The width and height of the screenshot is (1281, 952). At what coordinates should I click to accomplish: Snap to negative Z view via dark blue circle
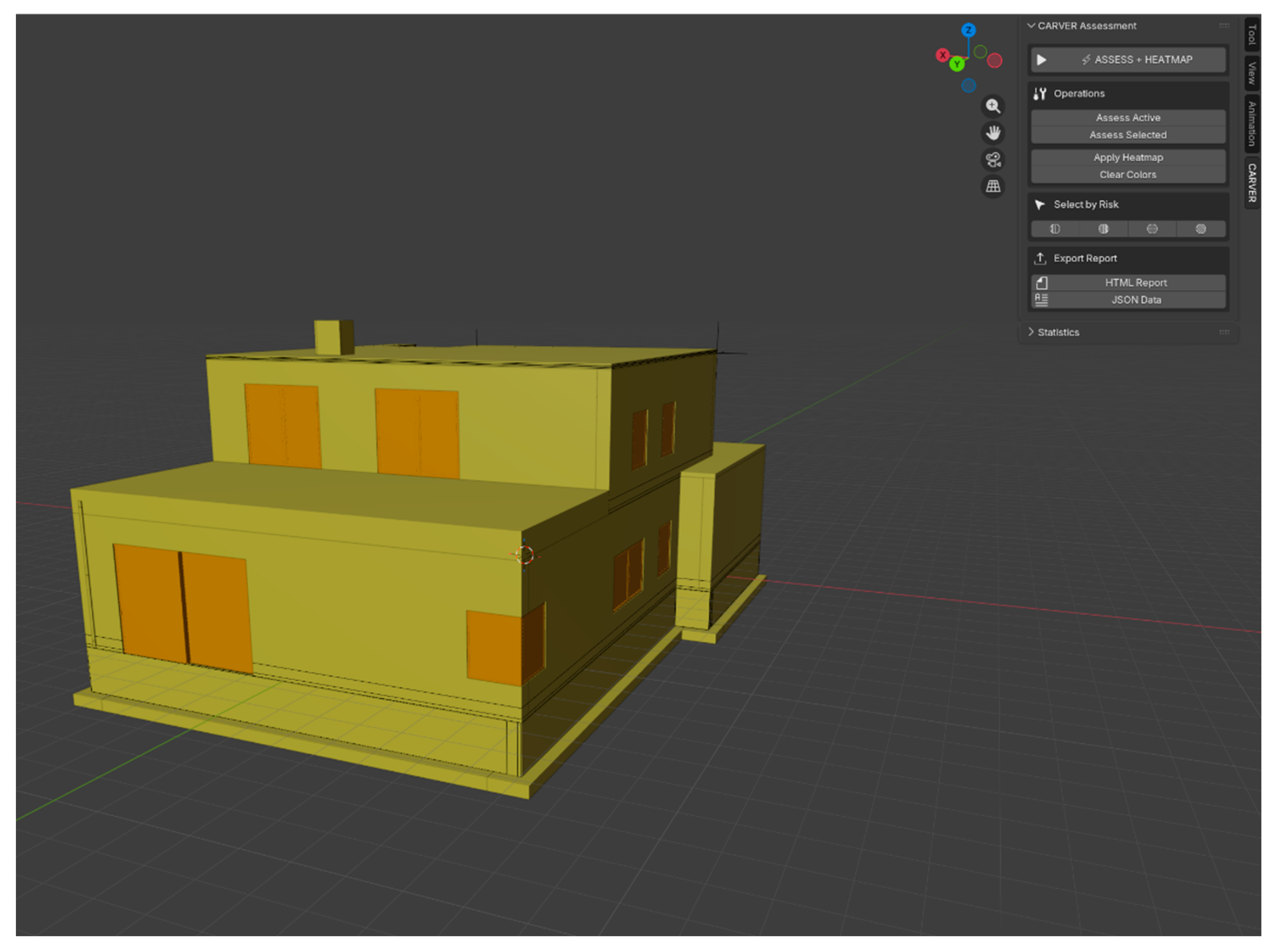coord(968,85)
